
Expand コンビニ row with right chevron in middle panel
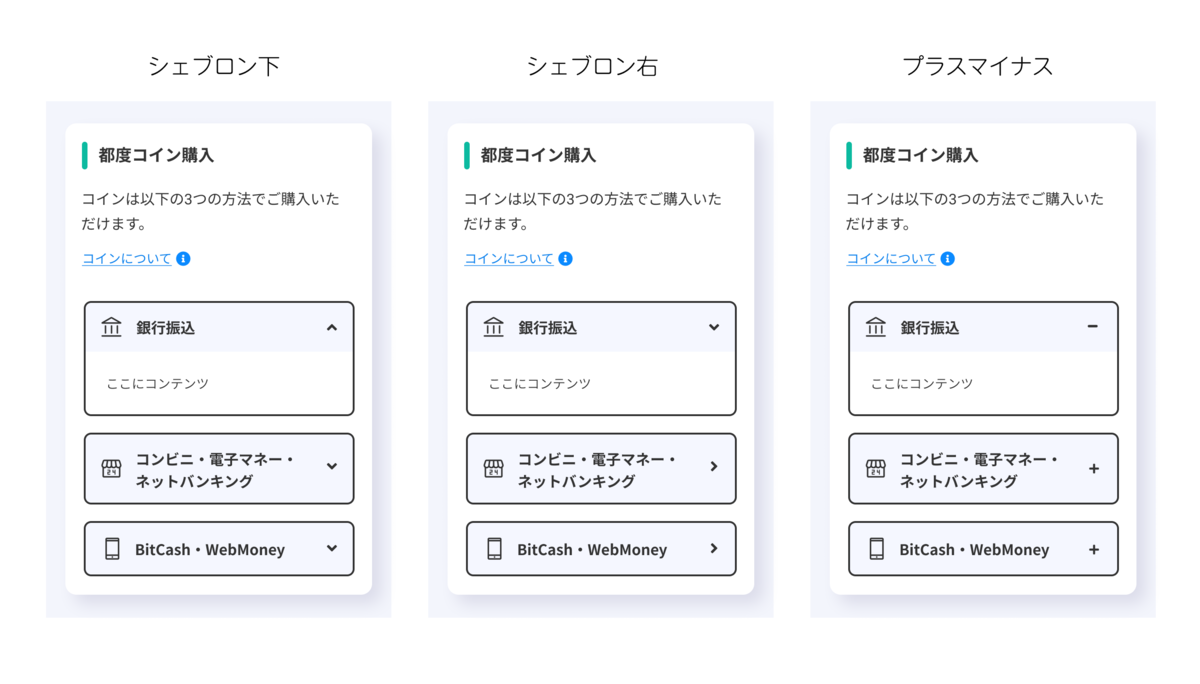pyautogui.click(x=713, y=466)
